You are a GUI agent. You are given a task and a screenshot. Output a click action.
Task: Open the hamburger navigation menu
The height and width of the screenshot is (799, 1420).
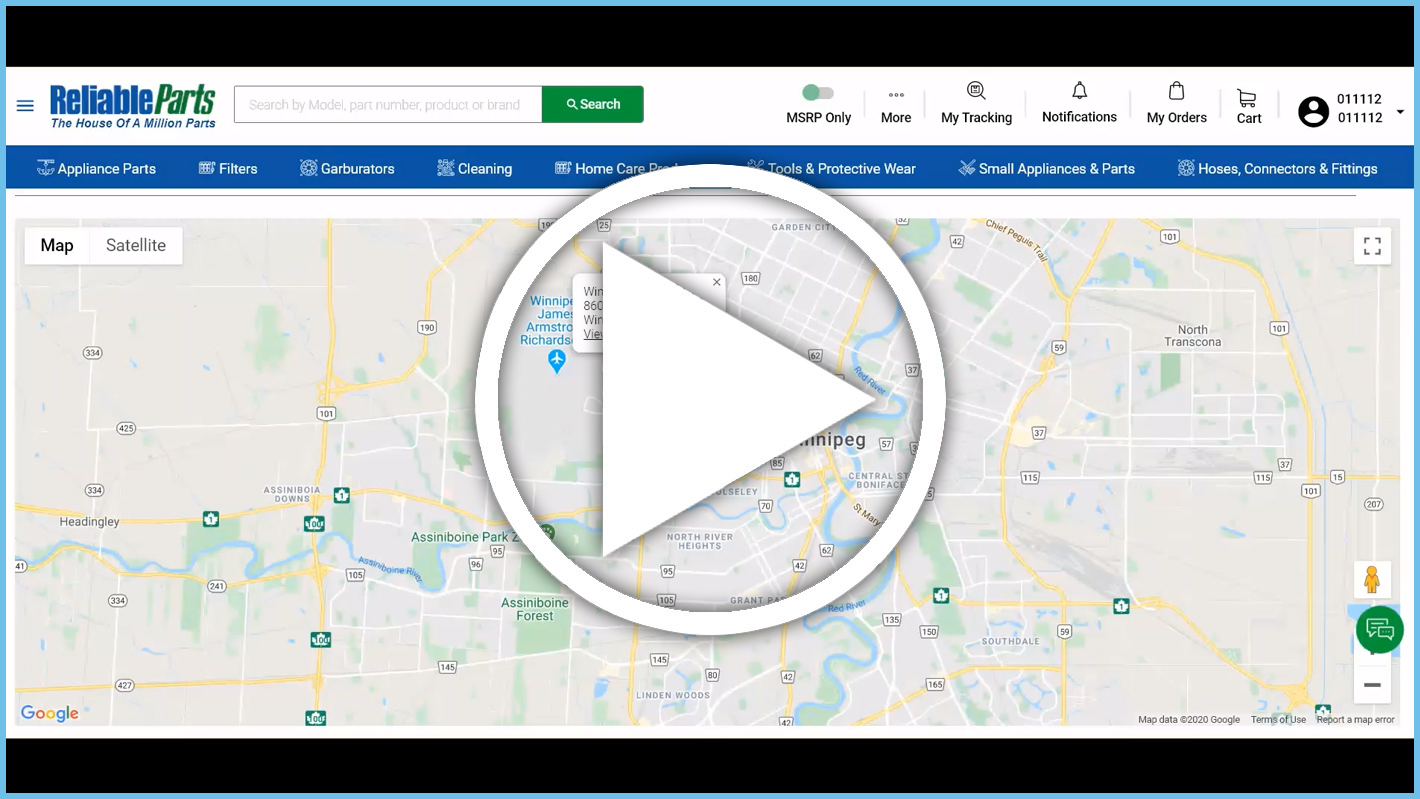(x=25, y=104)
